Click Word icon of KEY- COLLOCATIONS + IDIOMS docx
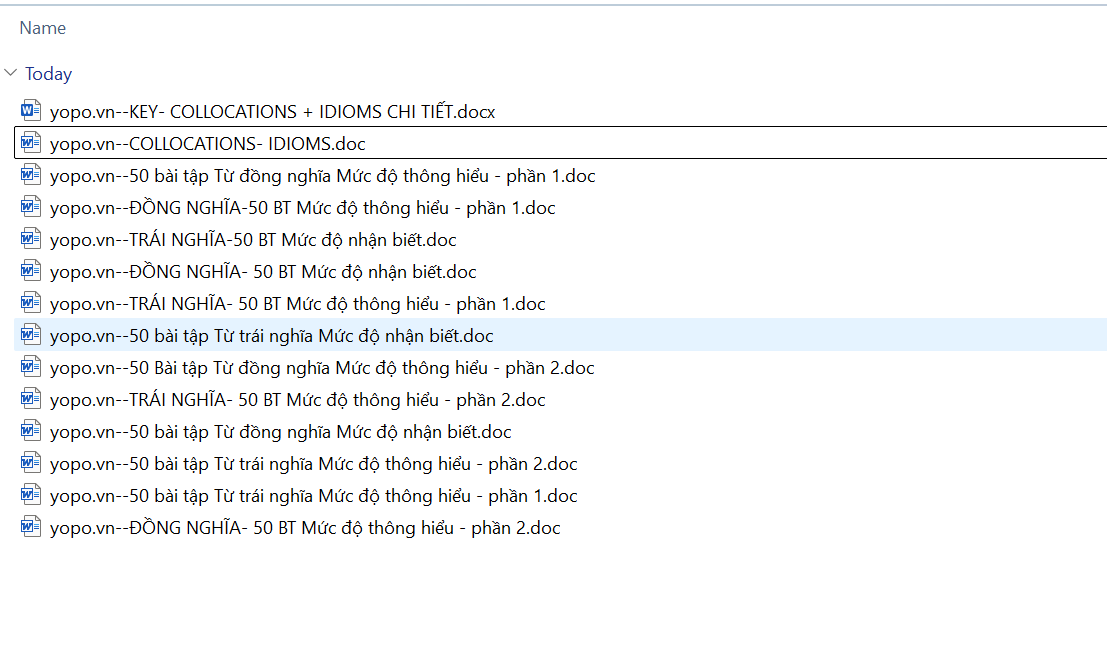 31,111
